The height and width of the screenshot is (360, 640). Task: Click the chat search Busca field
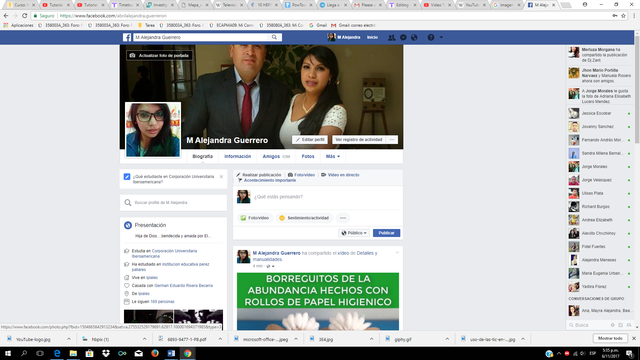point(589,325)
